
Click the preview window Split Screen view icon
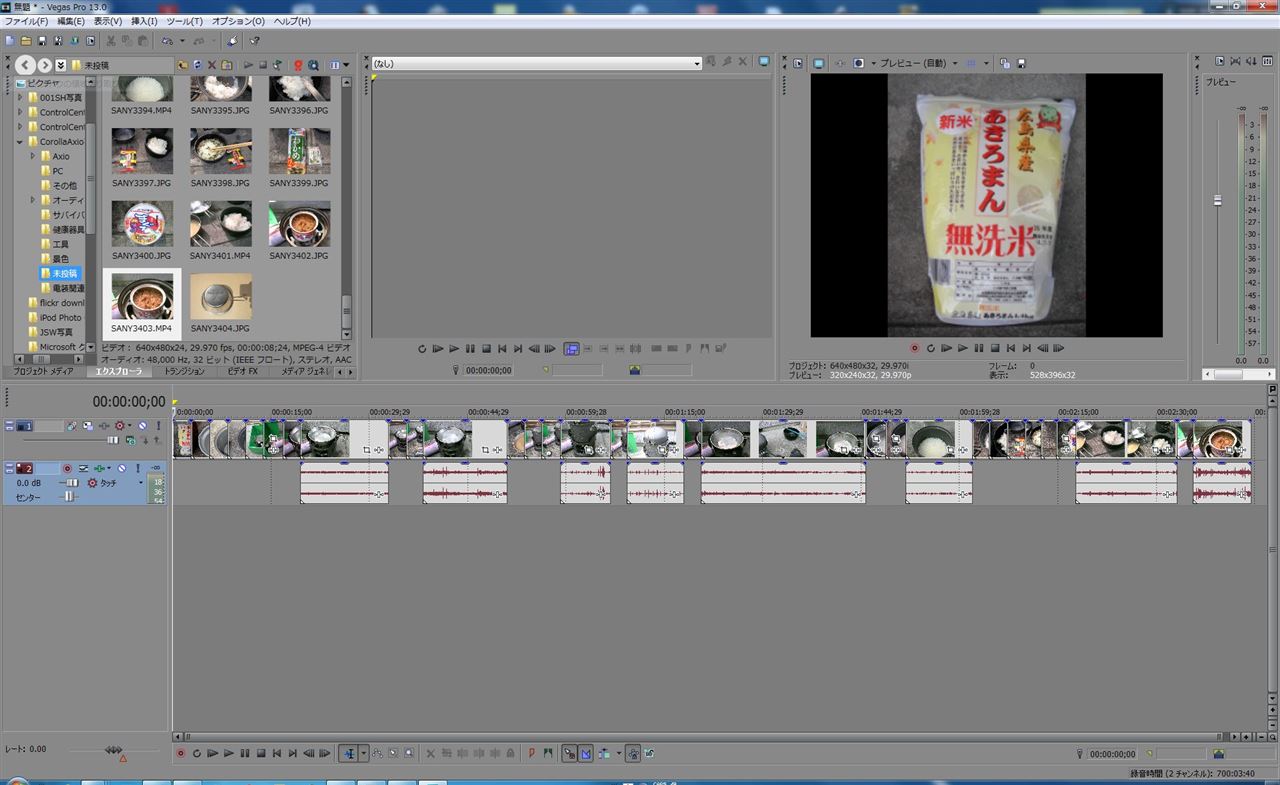coord(858,63)
